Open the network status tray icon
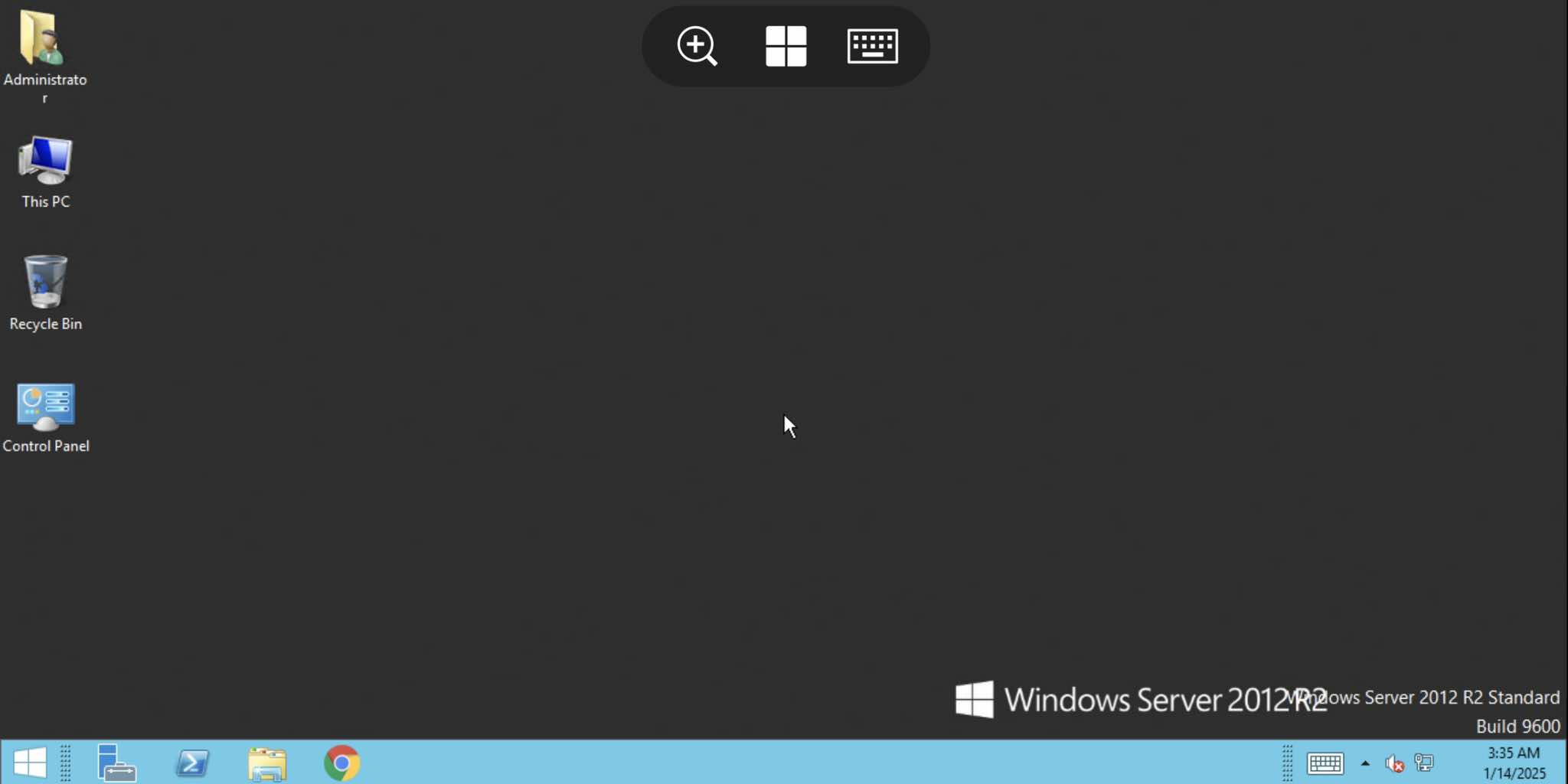The width and height of the screenshot is (1568, 784). (1424, 763)
